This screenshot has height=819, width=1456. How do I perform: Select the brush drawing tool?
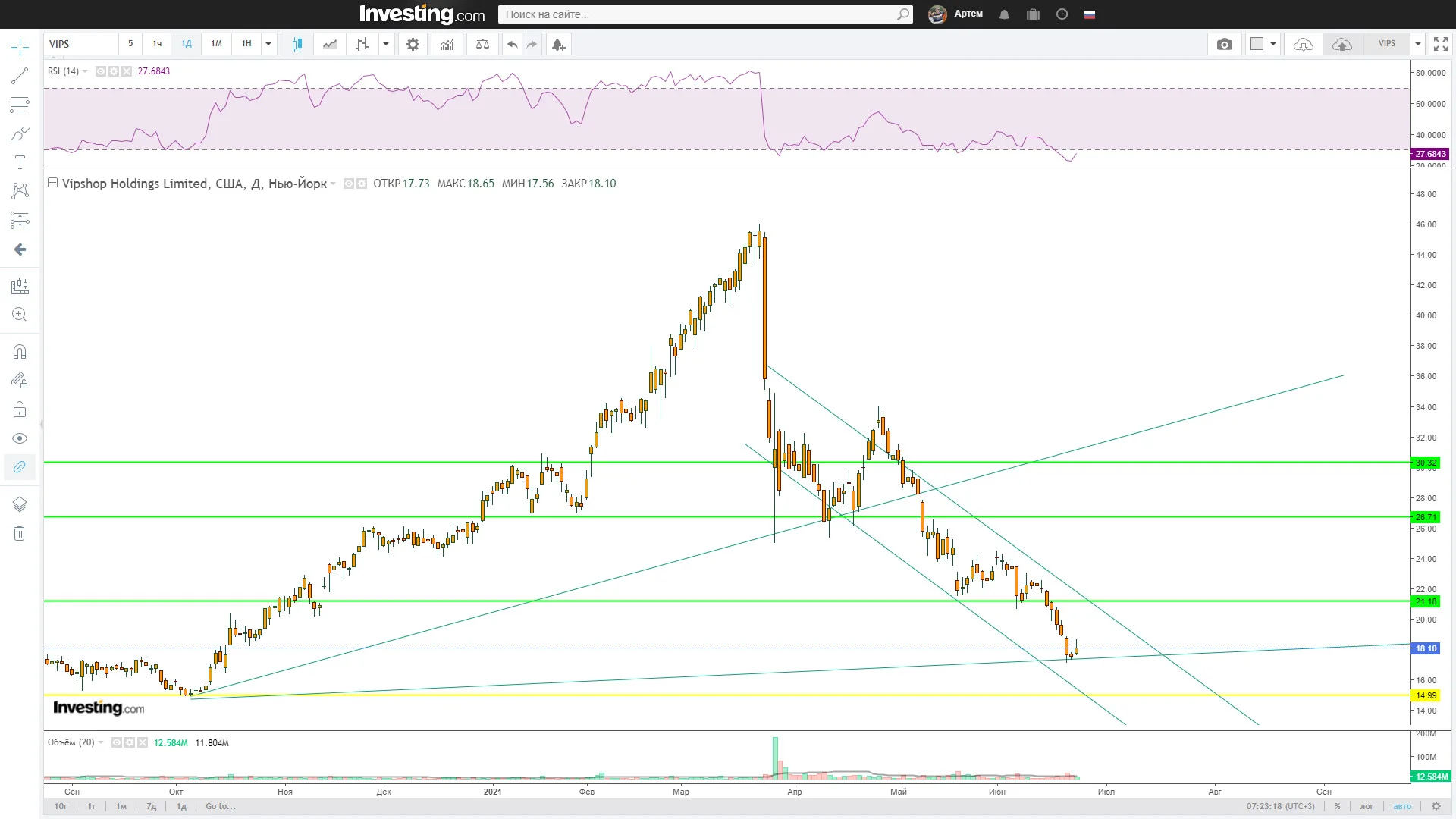[20, 133]
